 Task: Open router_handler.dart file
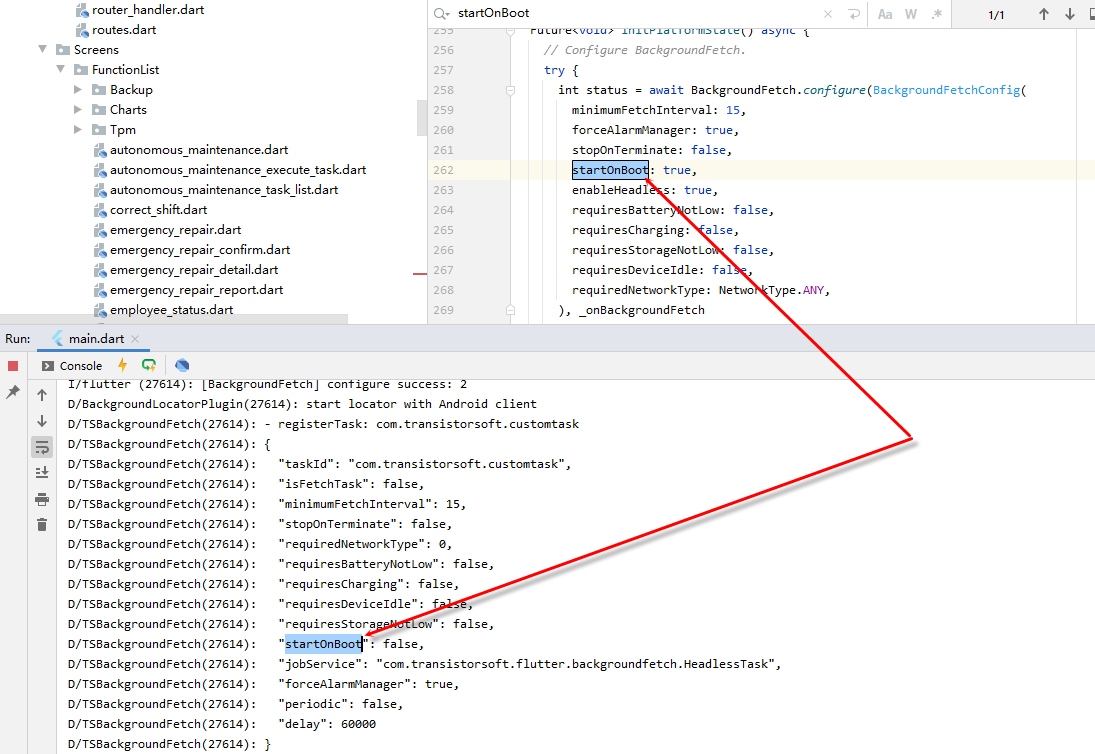pyautogui.click(x=147, y=10)
